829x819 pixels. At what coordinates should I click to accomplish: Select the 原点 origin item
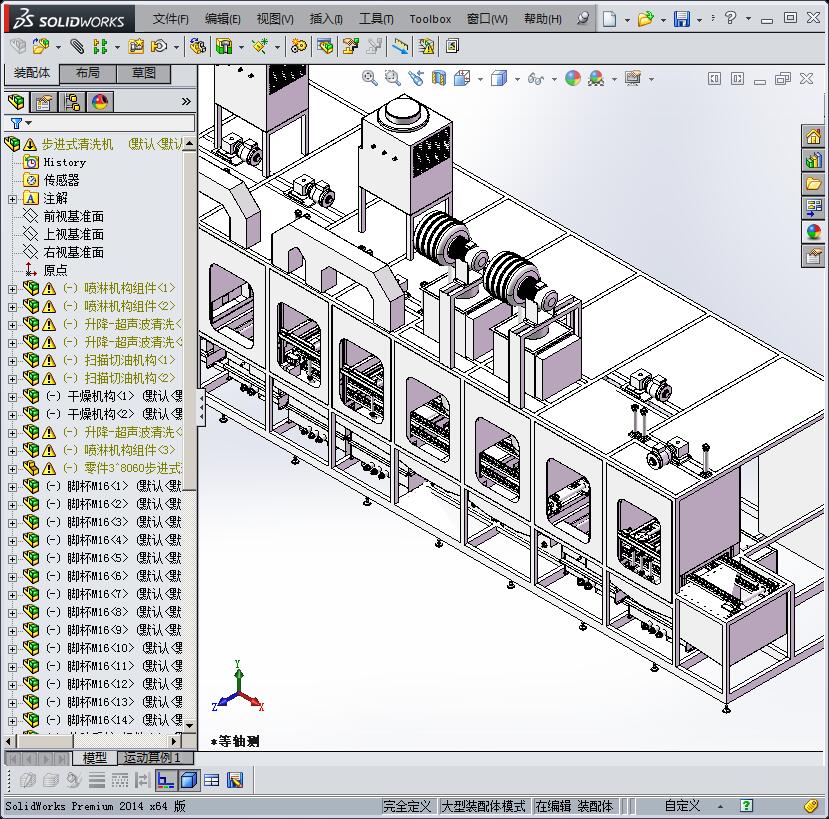click(x=55, y=270)
